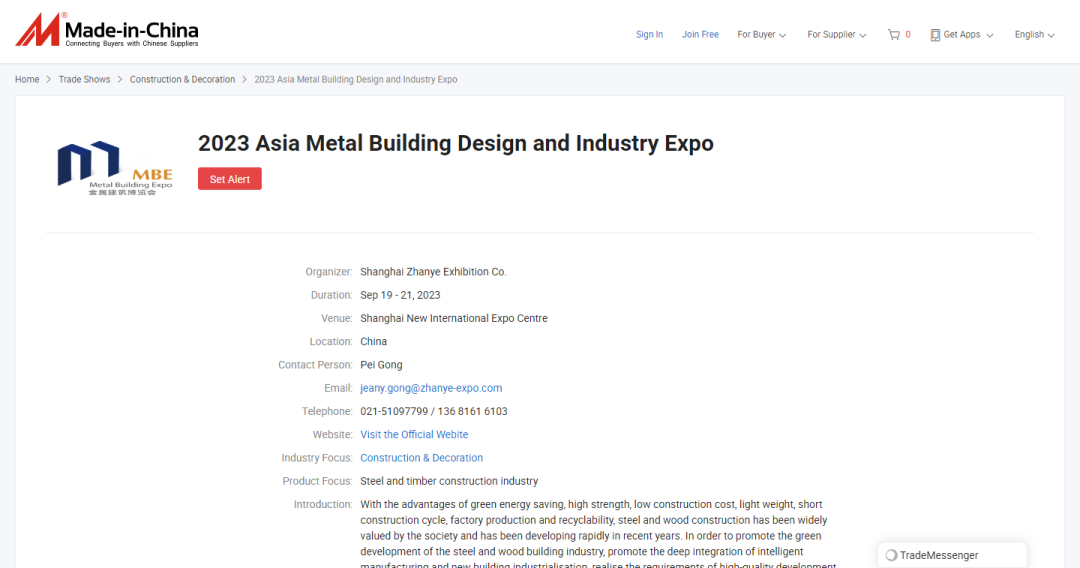Select the duration Sep 19 - 21, 2023
Viewport: 1080px width, 568px height.
pyautogui.click(x=400, y=295)
